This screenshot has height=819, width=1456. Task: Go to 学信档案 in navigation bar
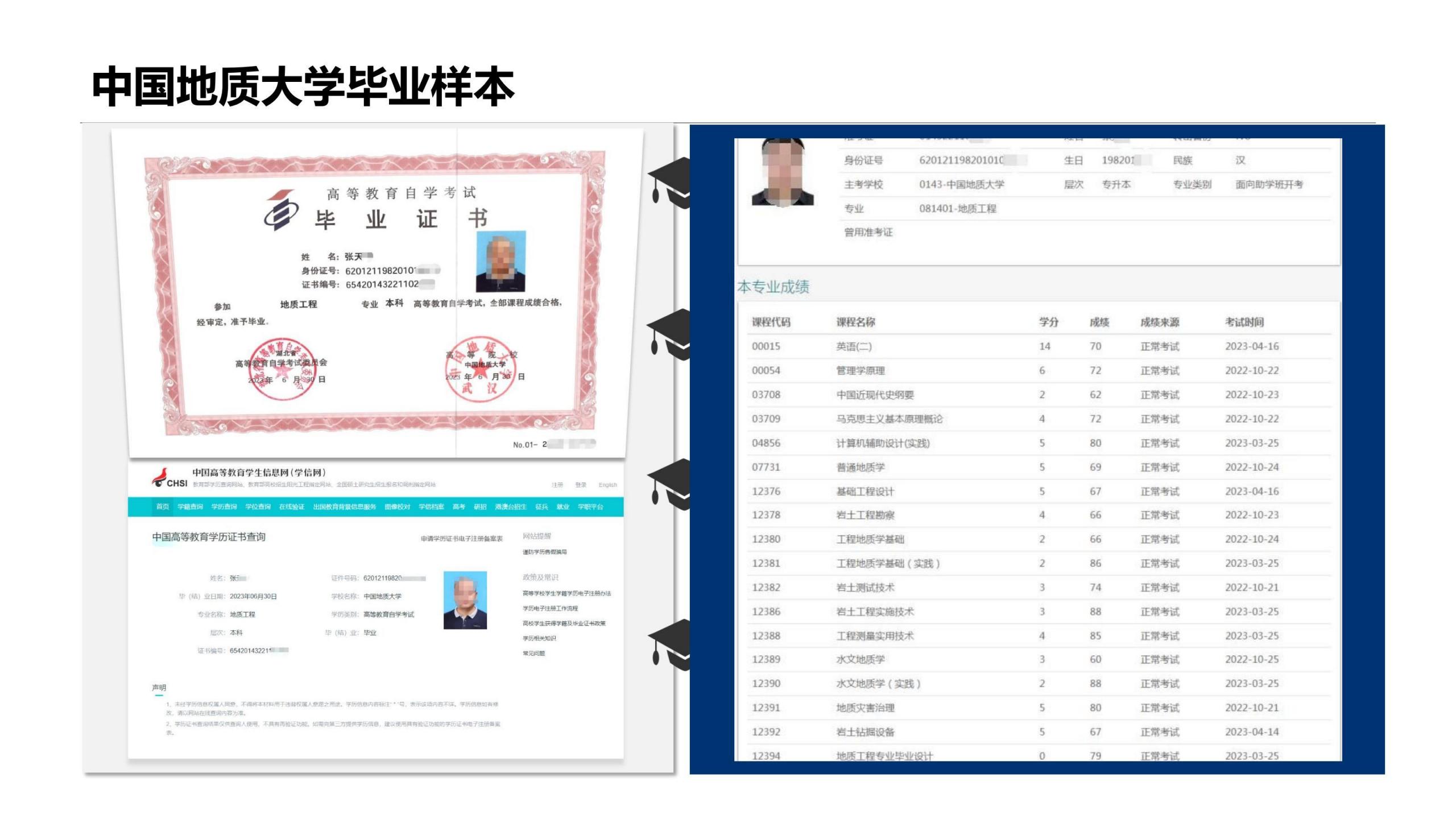[x=431, y=507]
